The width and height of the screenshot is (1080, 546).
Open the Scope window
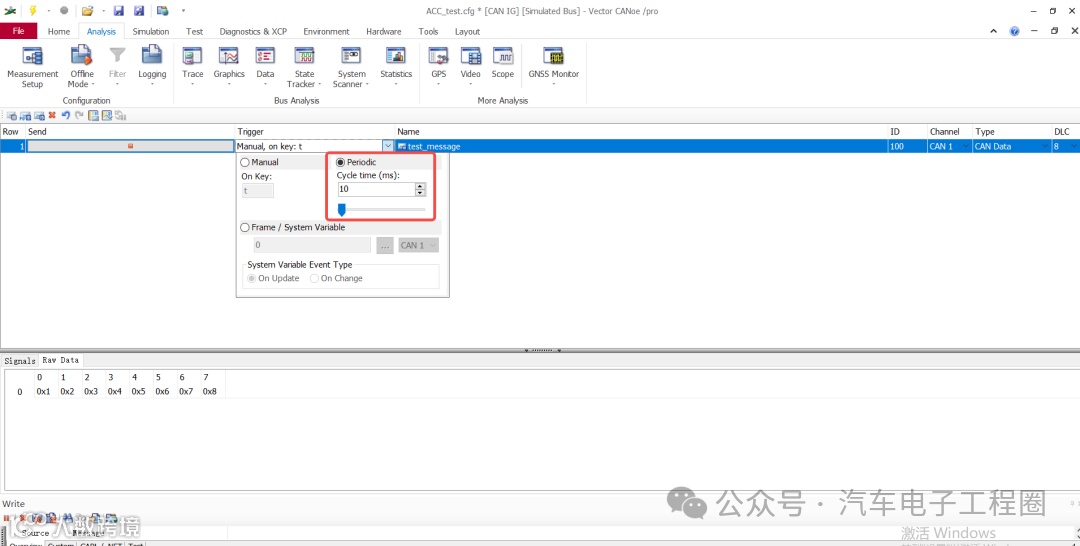(x=503, y=63)
